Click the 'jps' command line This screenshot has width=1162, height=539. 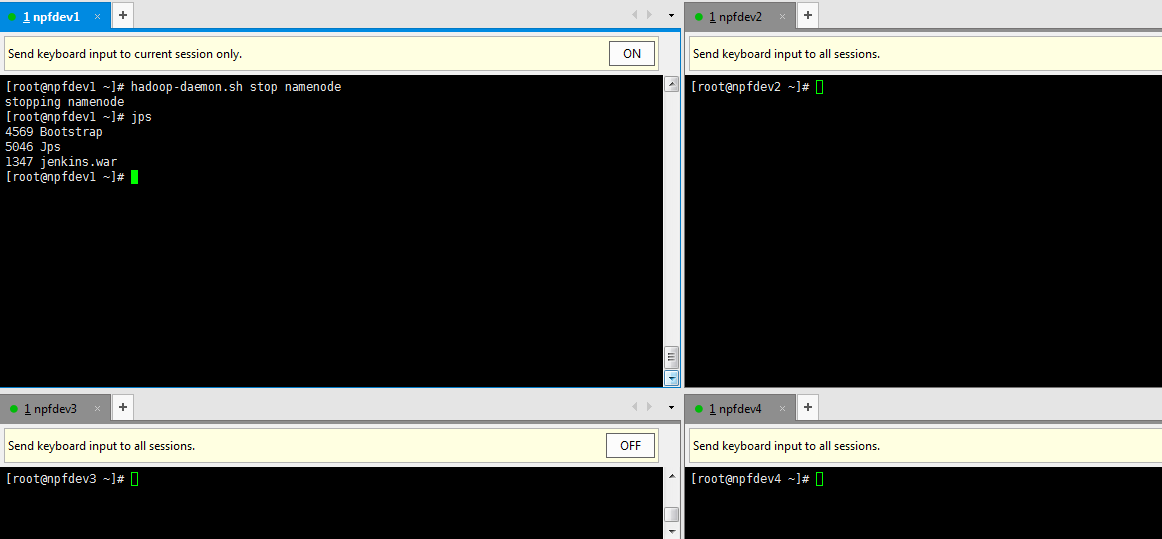click(x=78, y=117)
